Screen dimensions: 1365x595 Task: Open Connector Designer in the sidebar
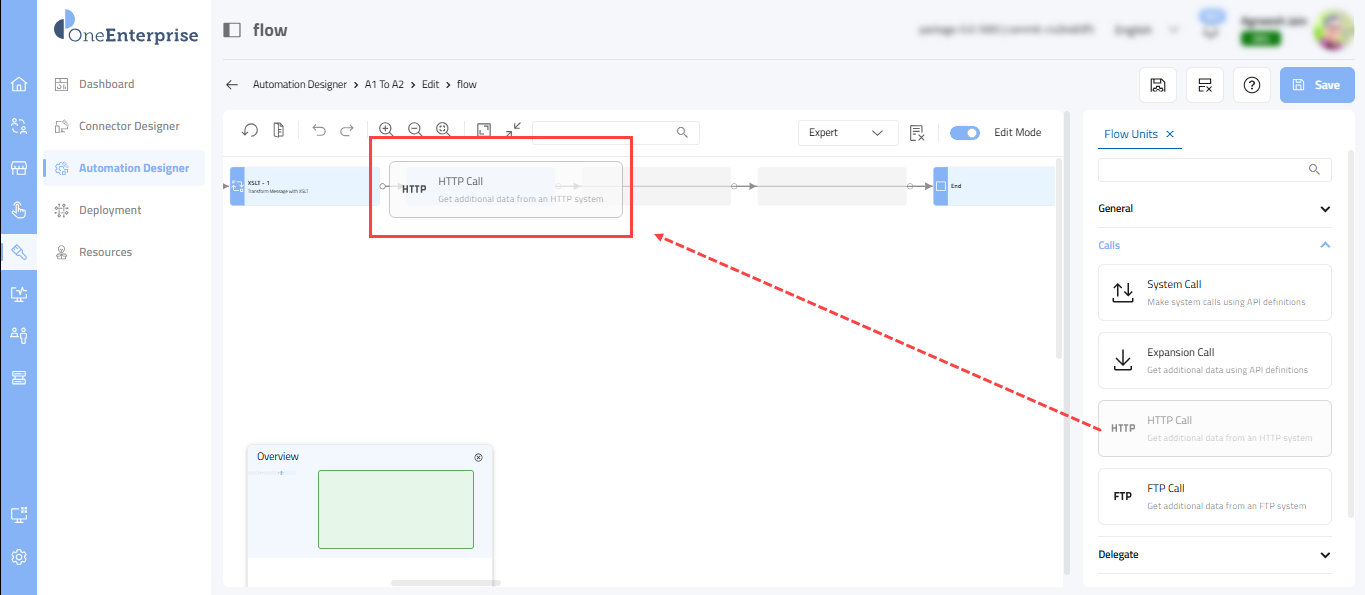129,126
